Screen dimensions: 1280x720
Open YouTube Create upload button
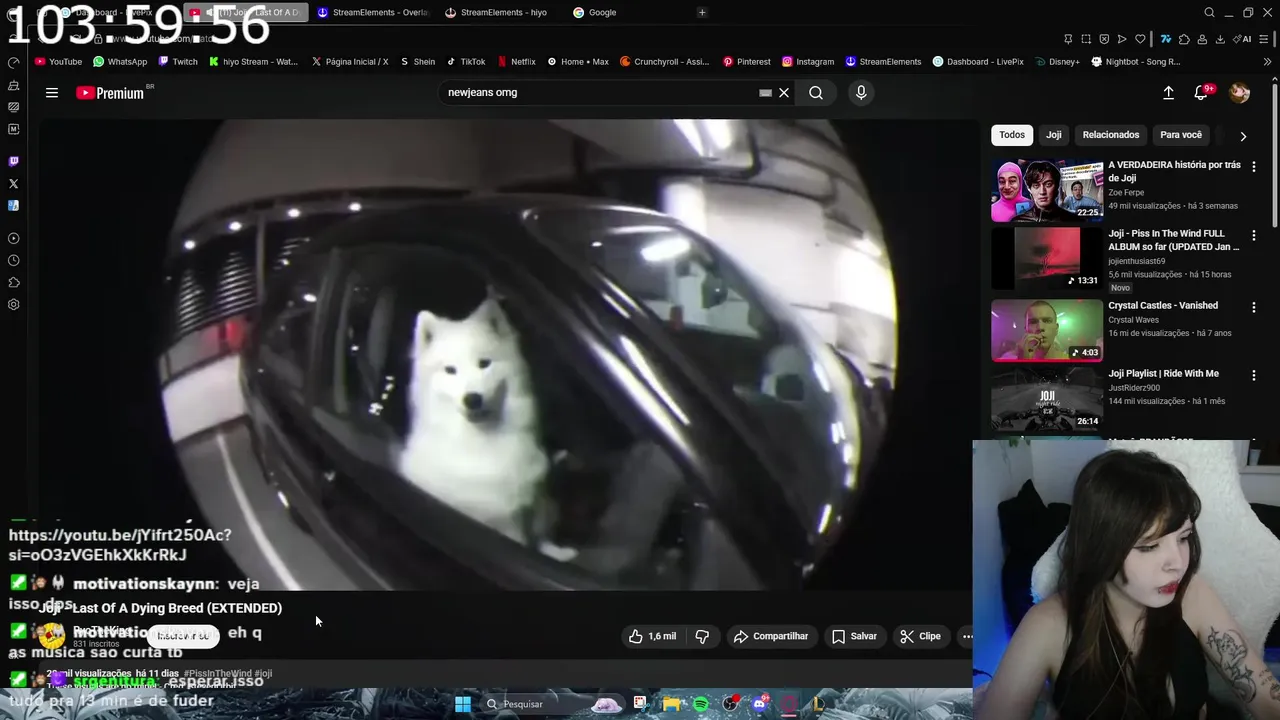pyautogui.click(x=1168, y=93)
